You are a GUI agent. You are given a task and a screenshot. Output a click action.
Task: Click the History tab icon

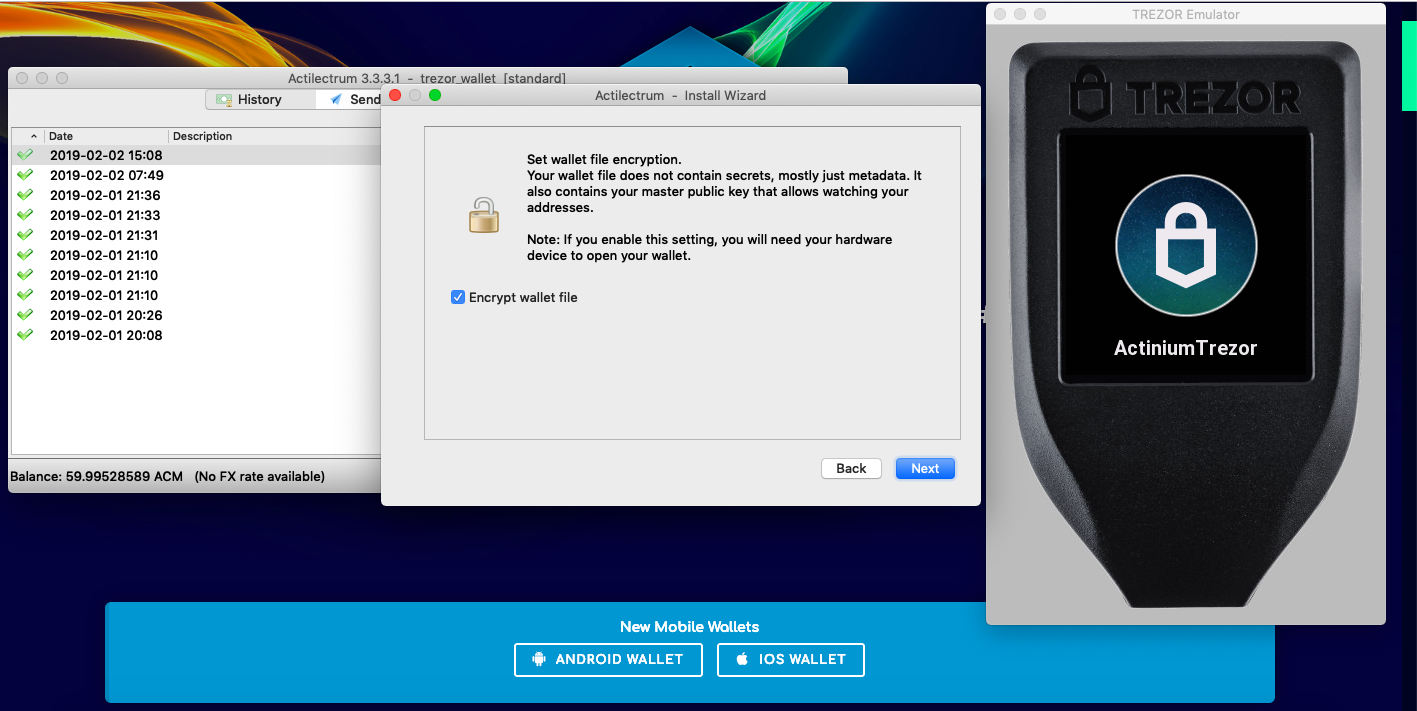[224, 100]
